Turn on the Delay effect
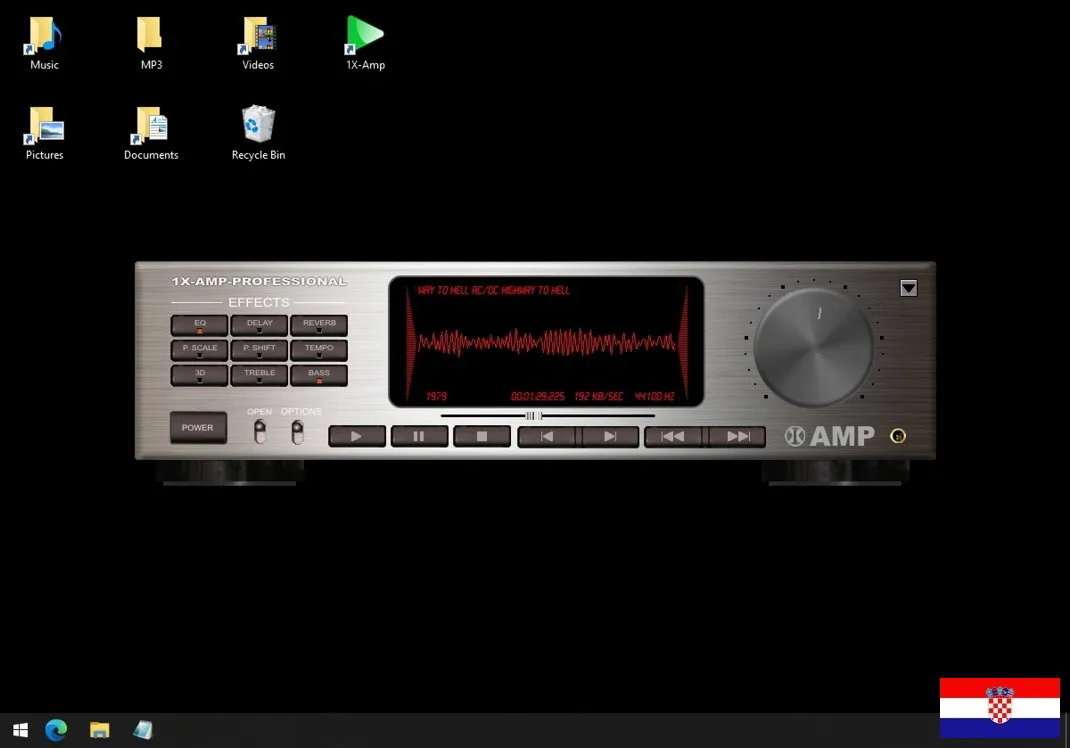 [259, 325]
